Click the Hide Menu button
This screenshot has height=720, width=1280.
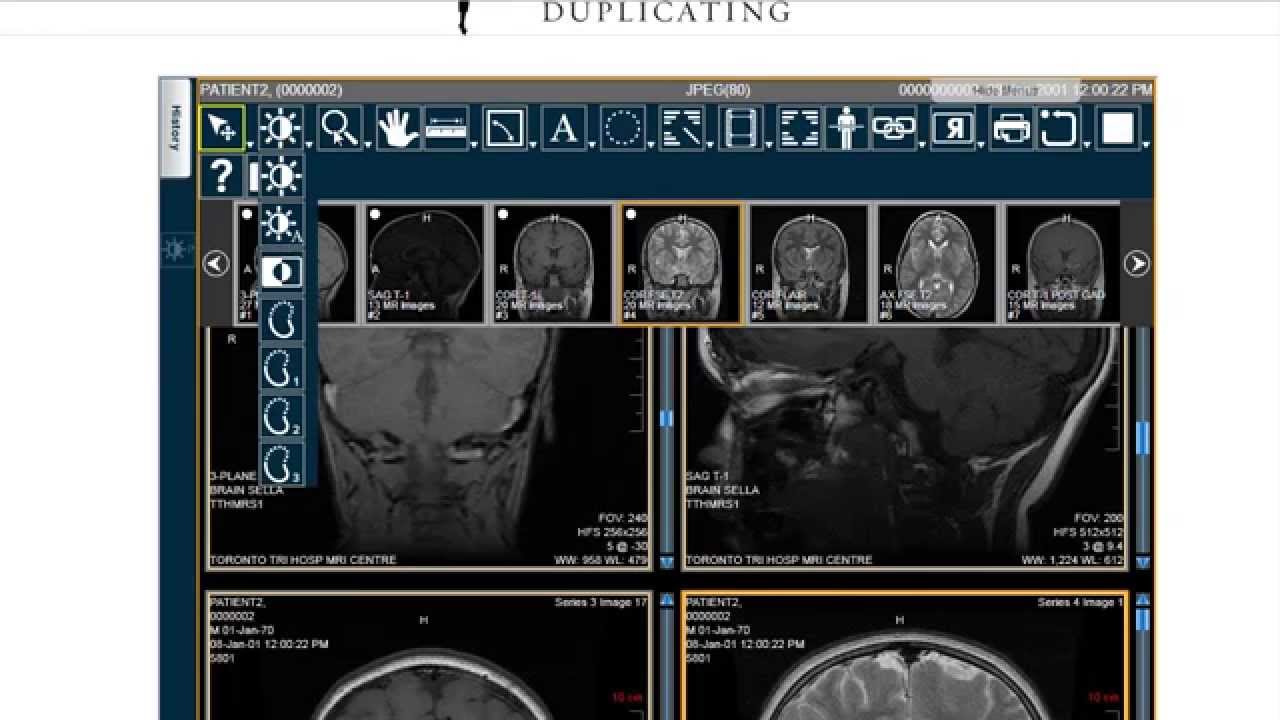coord(1005,90)
